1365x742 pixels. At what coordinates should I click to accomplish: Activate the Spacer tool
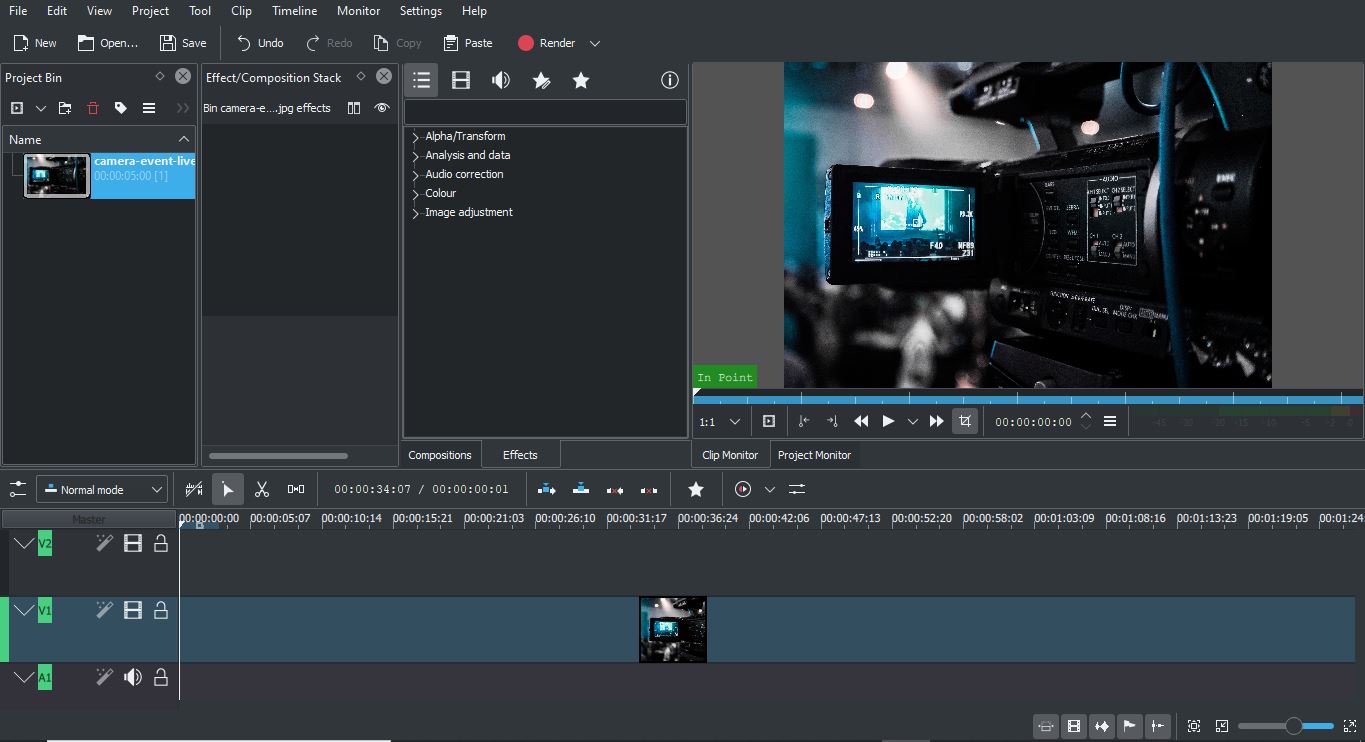click(294, 489)
